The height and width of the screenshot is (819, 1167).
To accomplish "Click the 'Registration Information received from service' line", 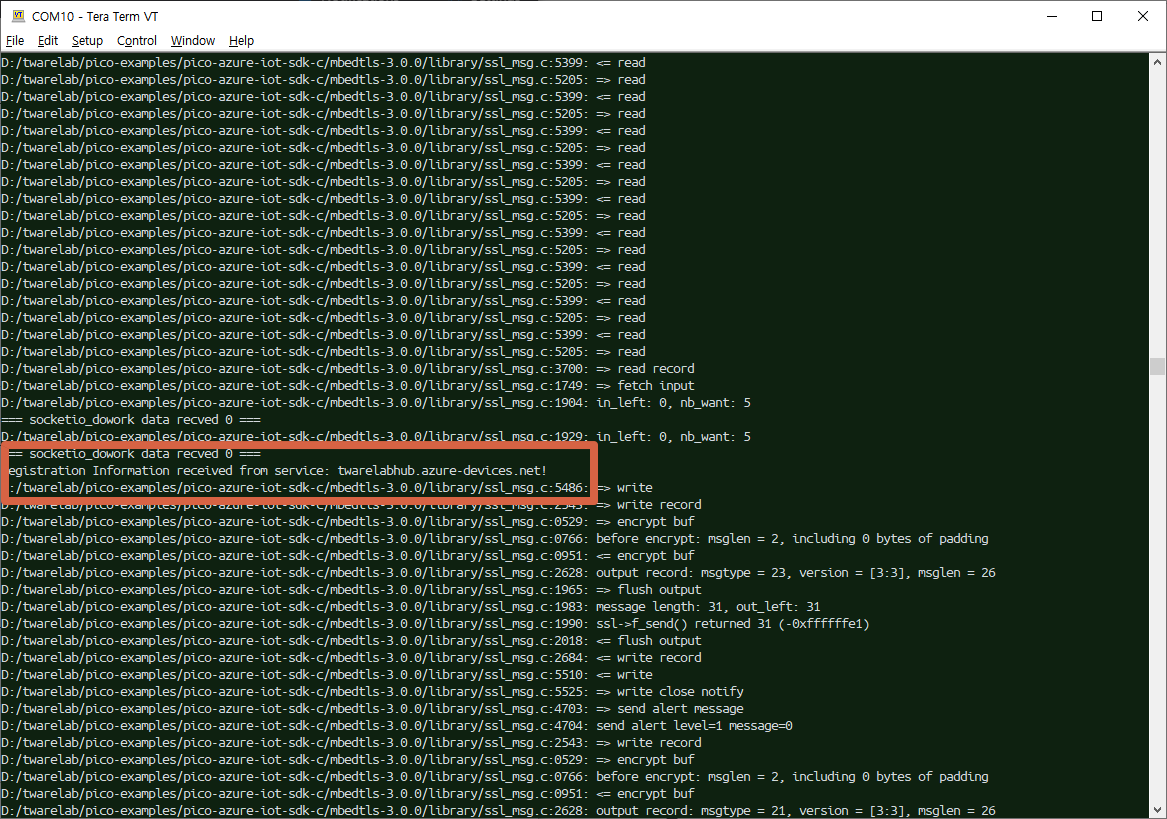I will (278, 471).
